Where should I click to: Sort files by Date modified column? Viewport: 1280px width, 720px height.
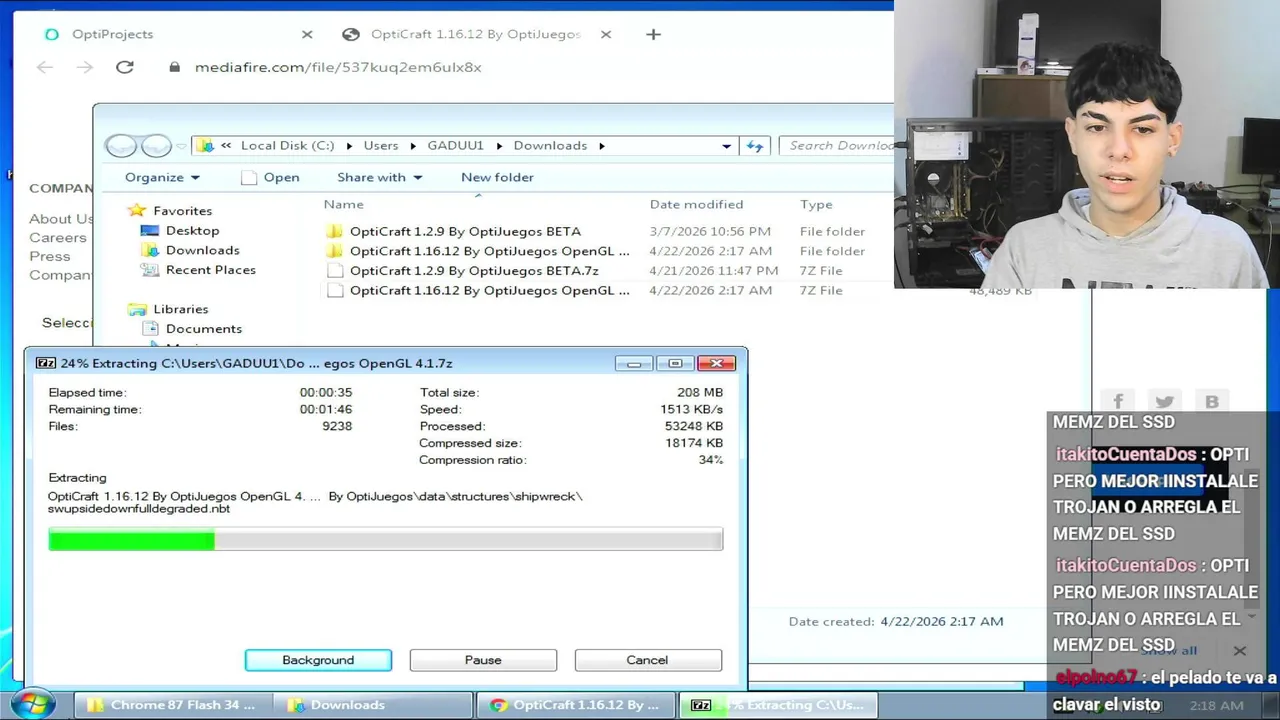click(696, 204)
